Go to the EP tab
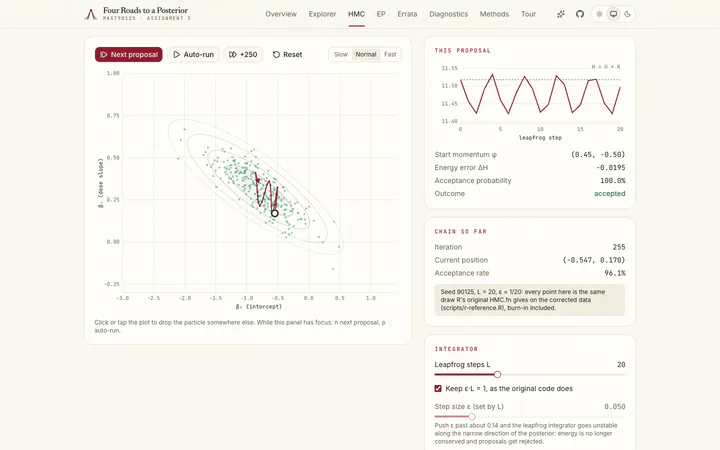Viewport: 720px width, 450px height. (x=381, y=14)
